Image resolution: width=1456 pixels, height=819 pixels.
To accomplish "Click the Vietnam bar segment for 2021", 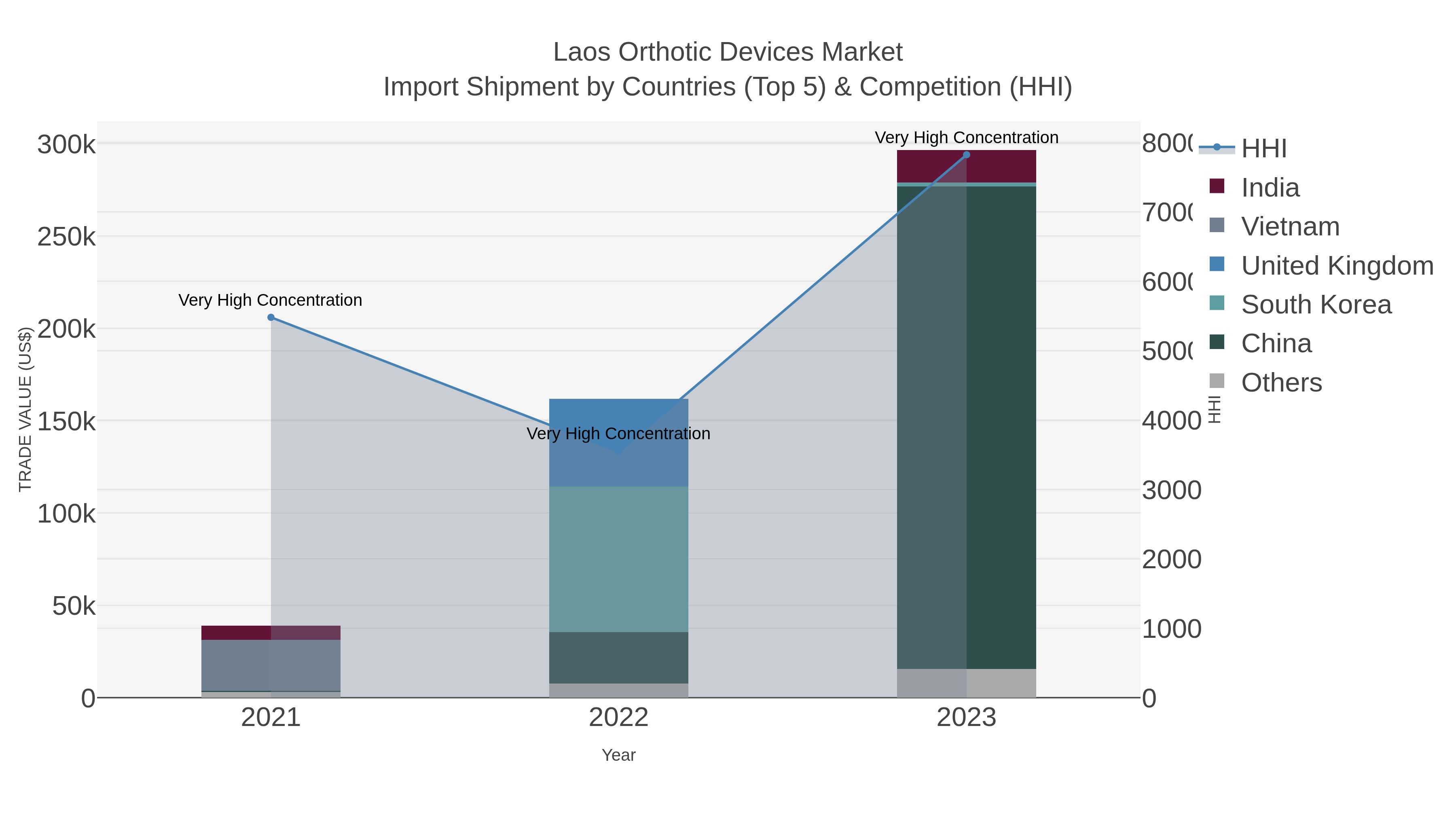I will [x=271, y=665].
